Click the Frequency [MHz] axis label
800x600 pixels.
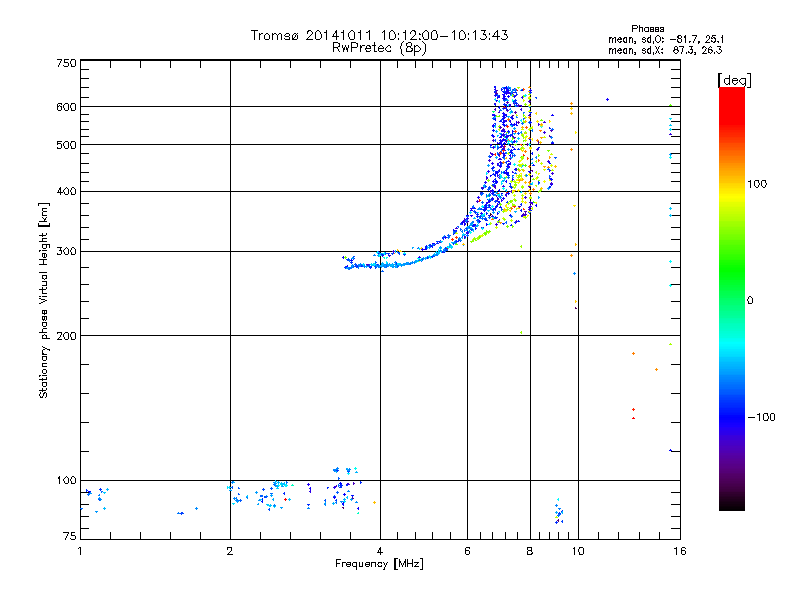(x=378, y=564)
